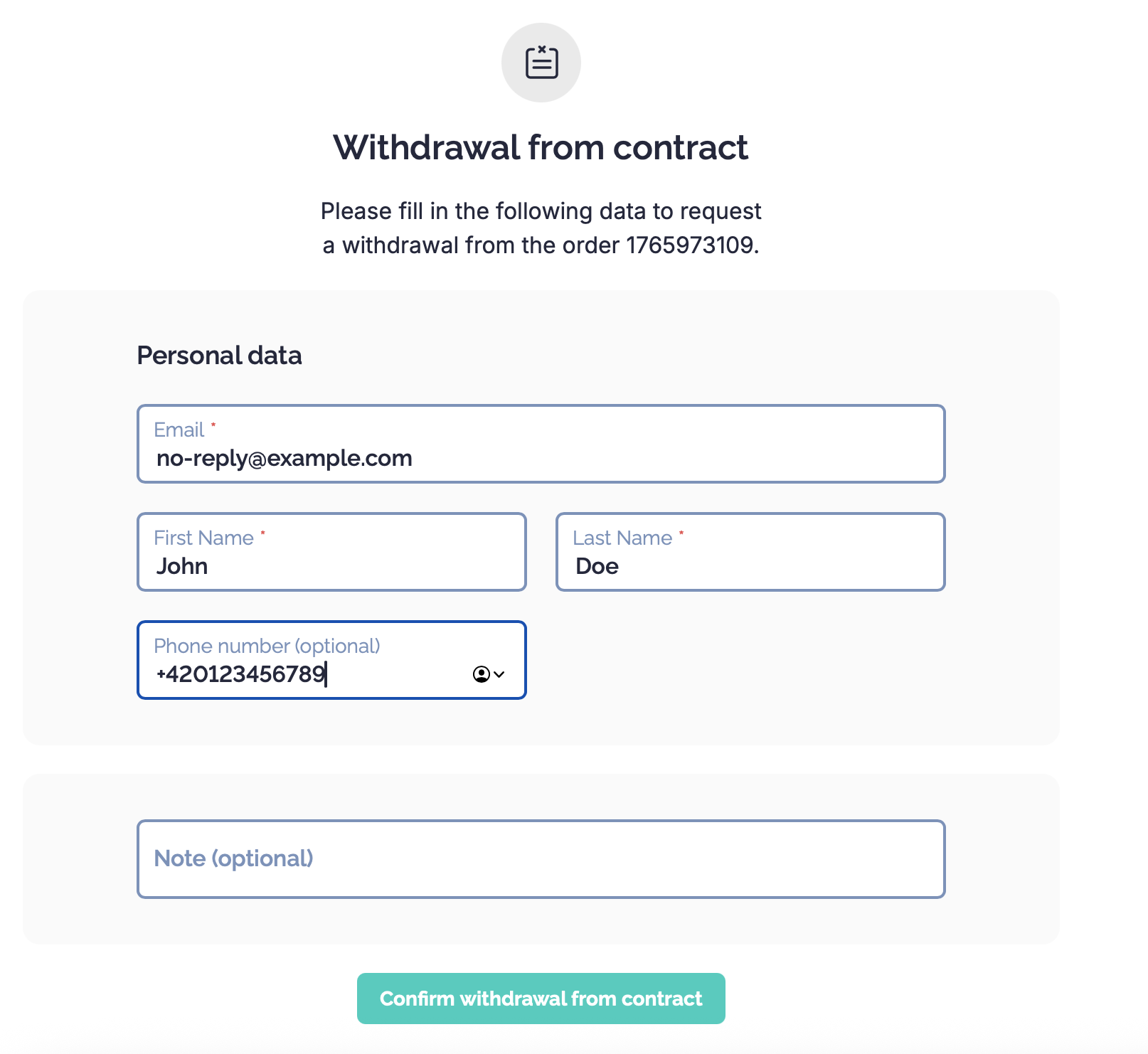The height and width of the screenshot is (1054, 1148).
Task: Place cursor in the 'John' text
Action: [x=182, y=566]
